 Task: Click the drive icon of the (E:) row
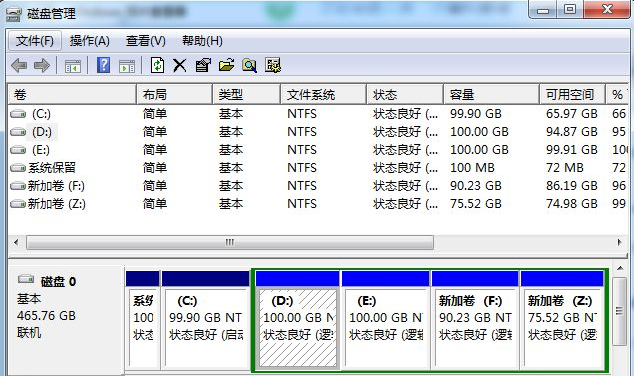18,150
